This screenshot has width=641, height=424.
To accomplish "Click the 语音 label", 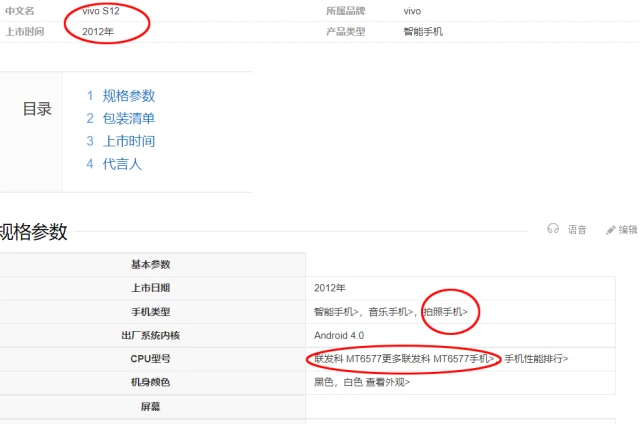I will pyautogui.click(x=577, y=230).
